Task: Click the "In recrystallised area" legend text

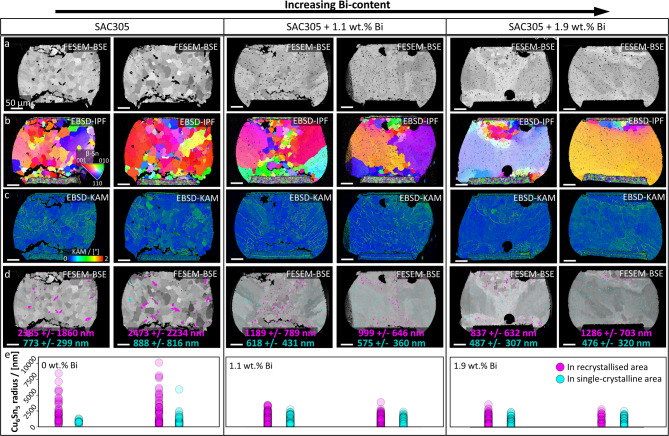Action: point(607,367)
